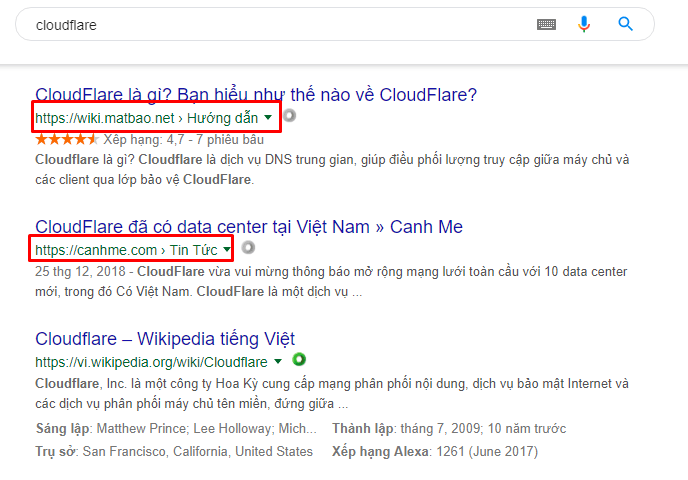The width and height of the screenshot is (688, 480).
Task: Open the on-screen keyboard input tool
Action: coord(546,24)
